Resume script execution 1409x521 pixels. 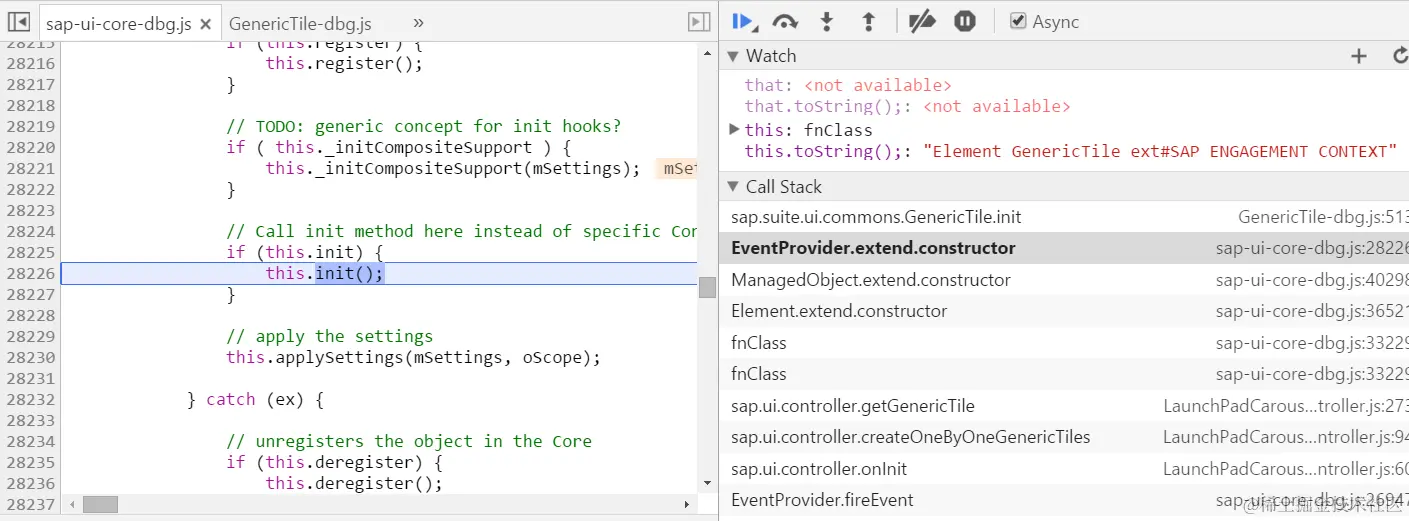[743, 21]
